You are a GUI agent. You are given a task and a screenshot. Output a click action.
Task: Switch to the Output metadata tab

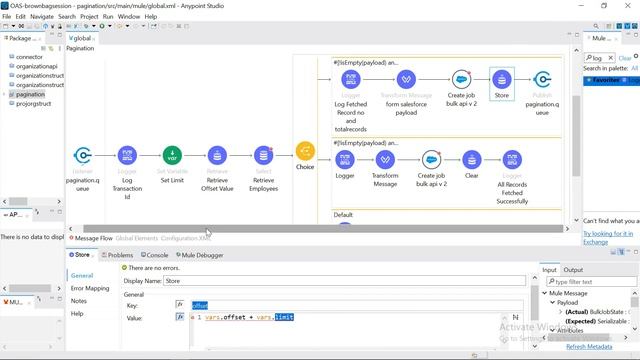coord(573,270)
